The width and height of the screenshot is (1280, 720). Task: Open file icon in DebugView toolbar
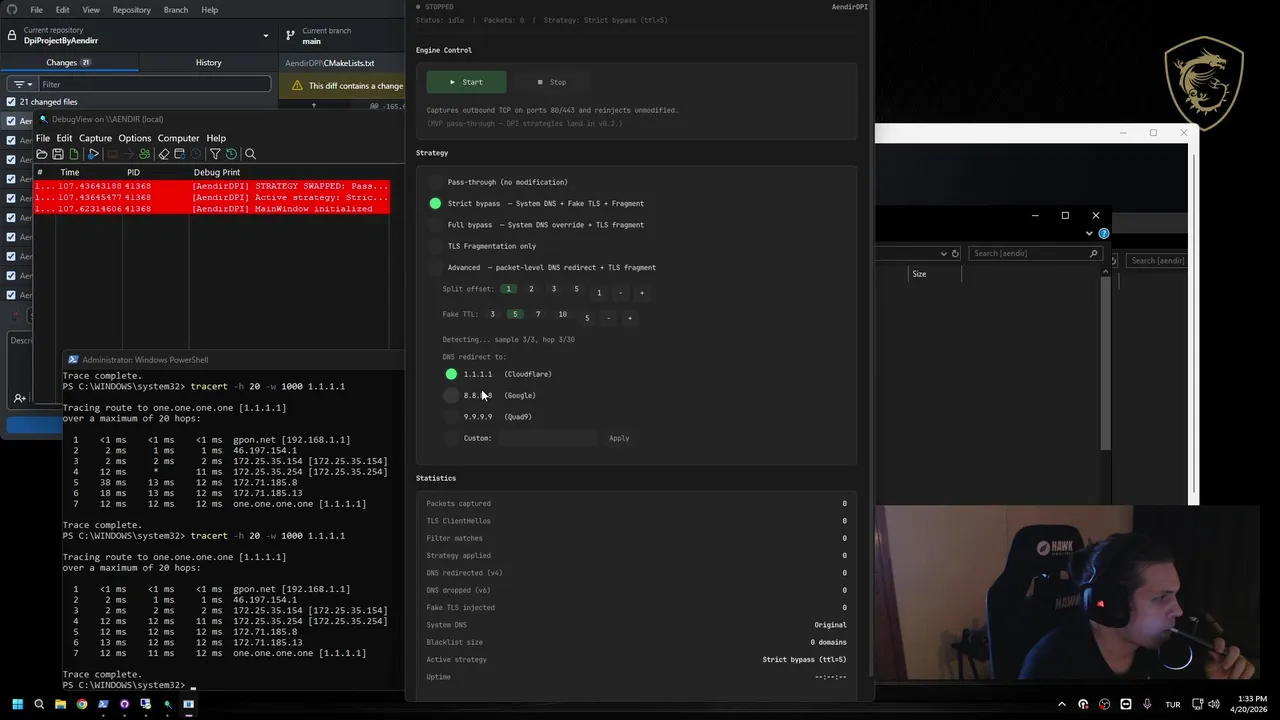[x=42, y=154]
